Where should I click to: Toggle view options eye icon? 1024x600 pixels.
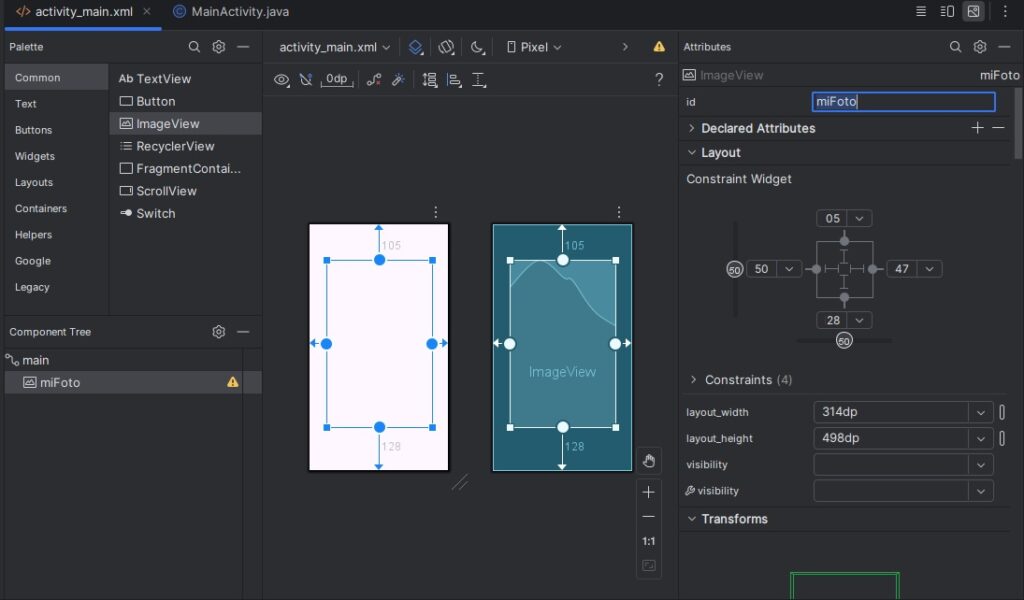(x=281, y=80)
